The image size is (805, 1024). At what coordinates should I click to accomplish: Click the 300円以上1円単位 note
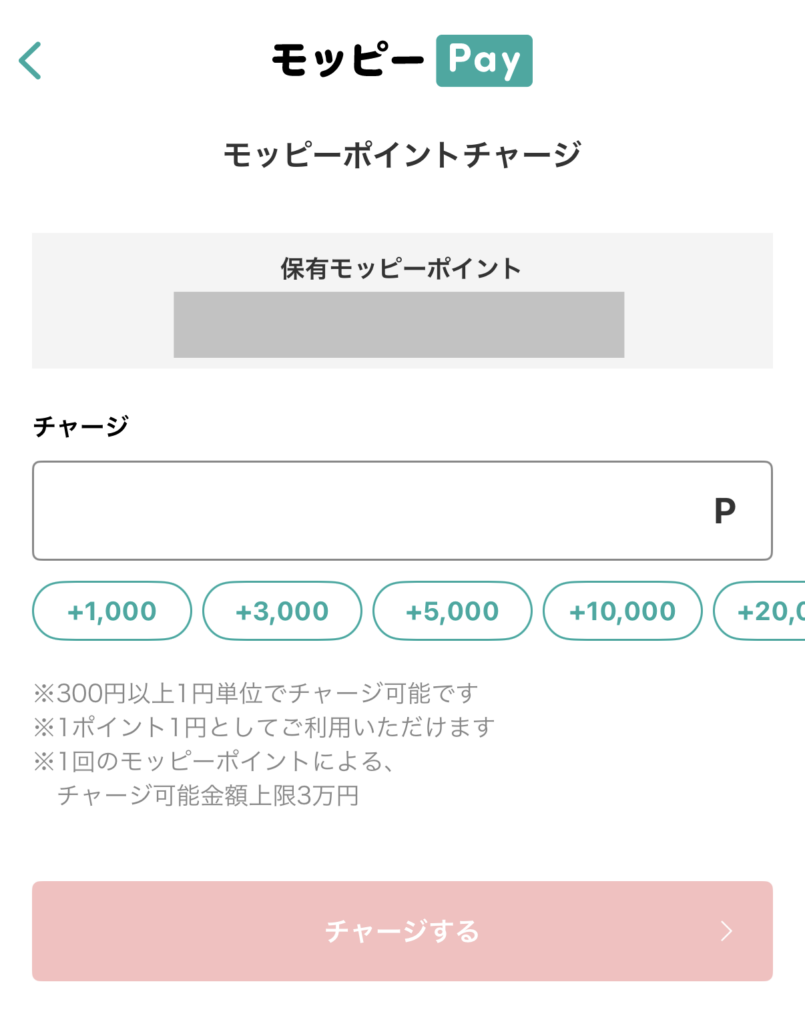click(256, 692)
